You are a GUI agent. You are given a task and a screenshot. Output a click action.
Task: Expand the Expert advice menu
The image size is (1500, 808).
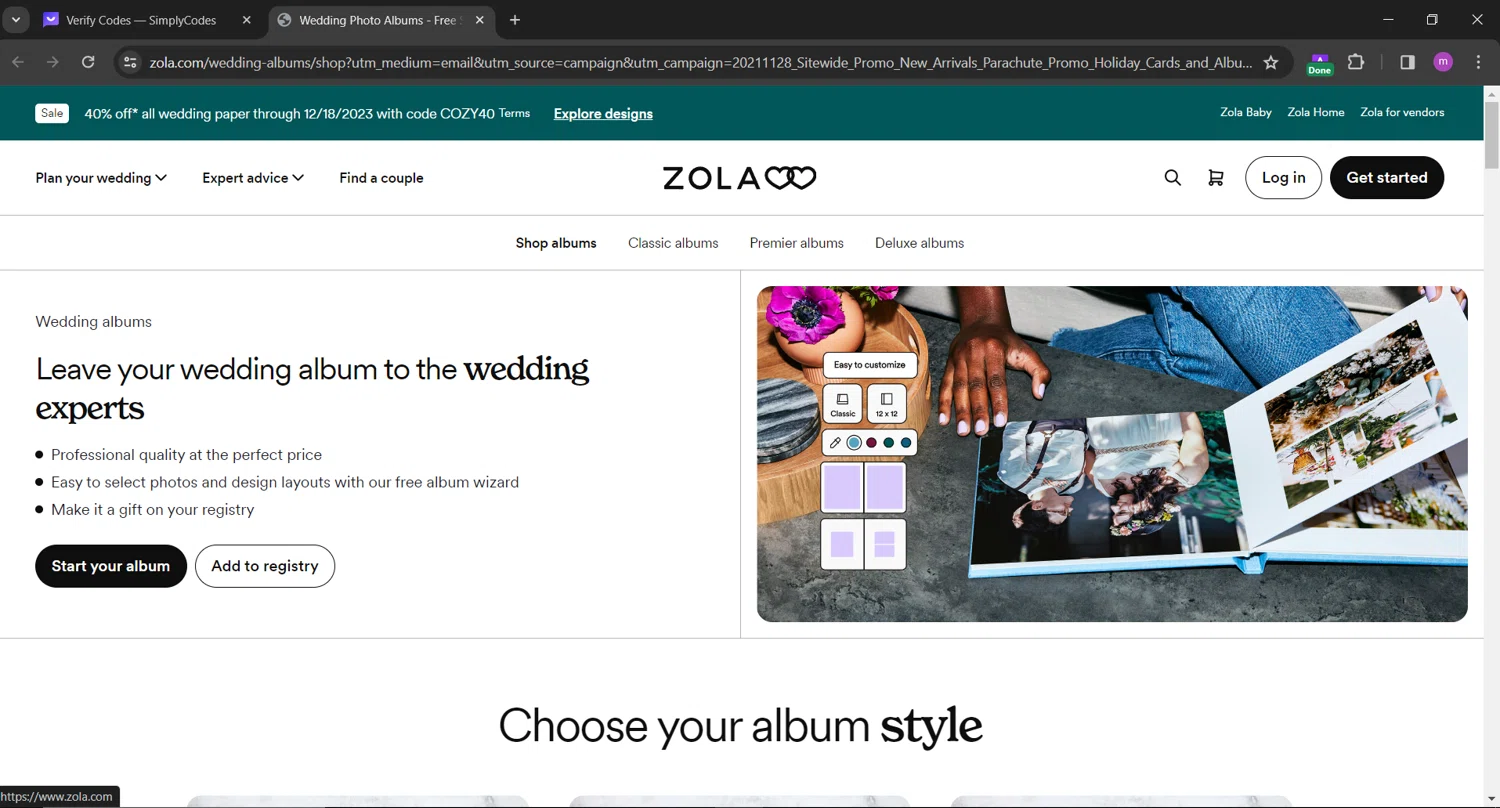(253, 178)
